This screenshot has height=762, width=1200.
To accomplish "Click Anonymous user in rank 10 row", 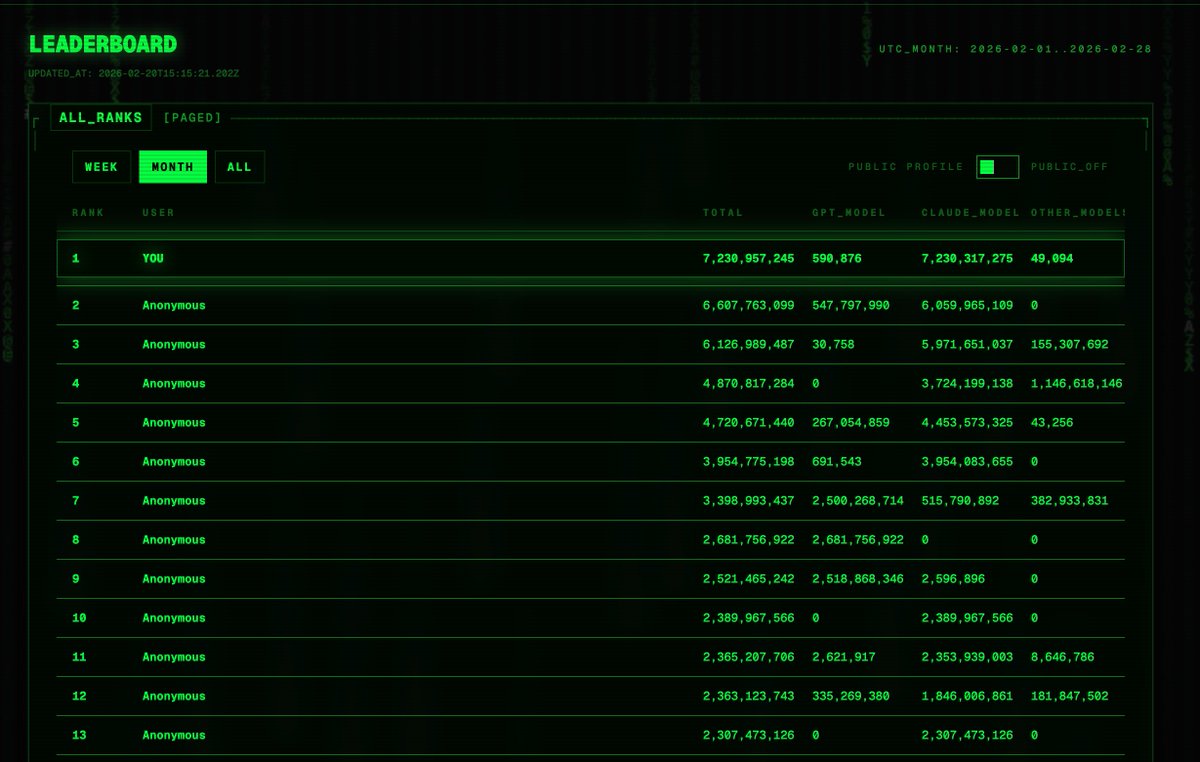I will (x=174, y=617).
